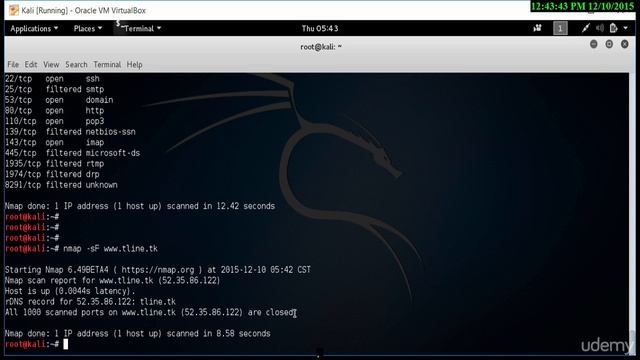Click the '1935/tcp filtered rtmp' line
Viewport: 640px width, 360px height.
[x=54, y=164]
